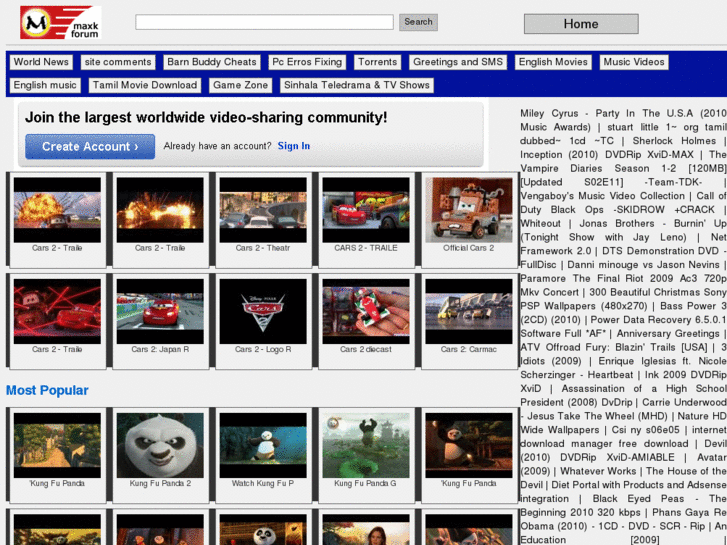The width and height of the screenshot is (727, 545).
Task: Open Sinhala Teledrama & TV Shows
Action: tap(357, 85)
